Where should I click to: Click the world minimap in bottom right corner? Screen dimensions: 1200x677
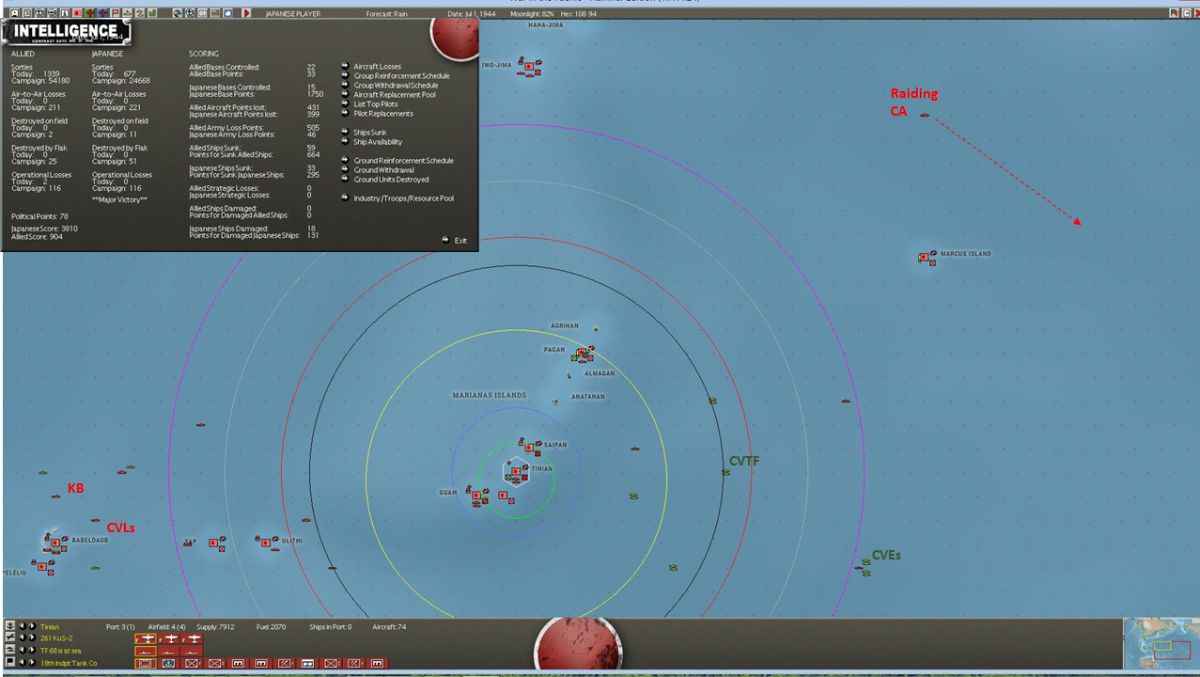[x=1162, y=645]
